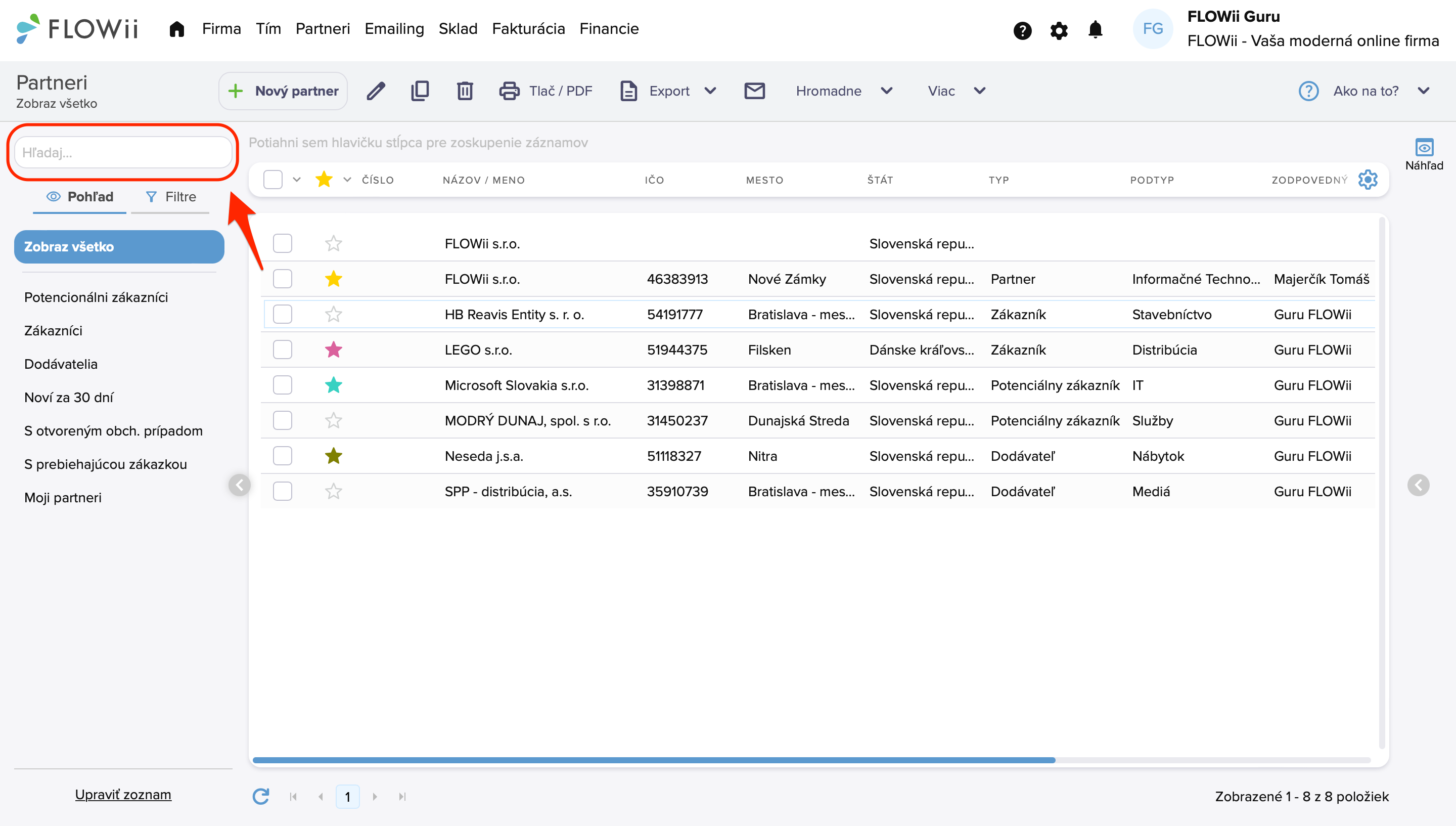Viewport: 1456px width, 826px height.
Task: Open settings gear in top bar
Action: [x=1059, y=30]
